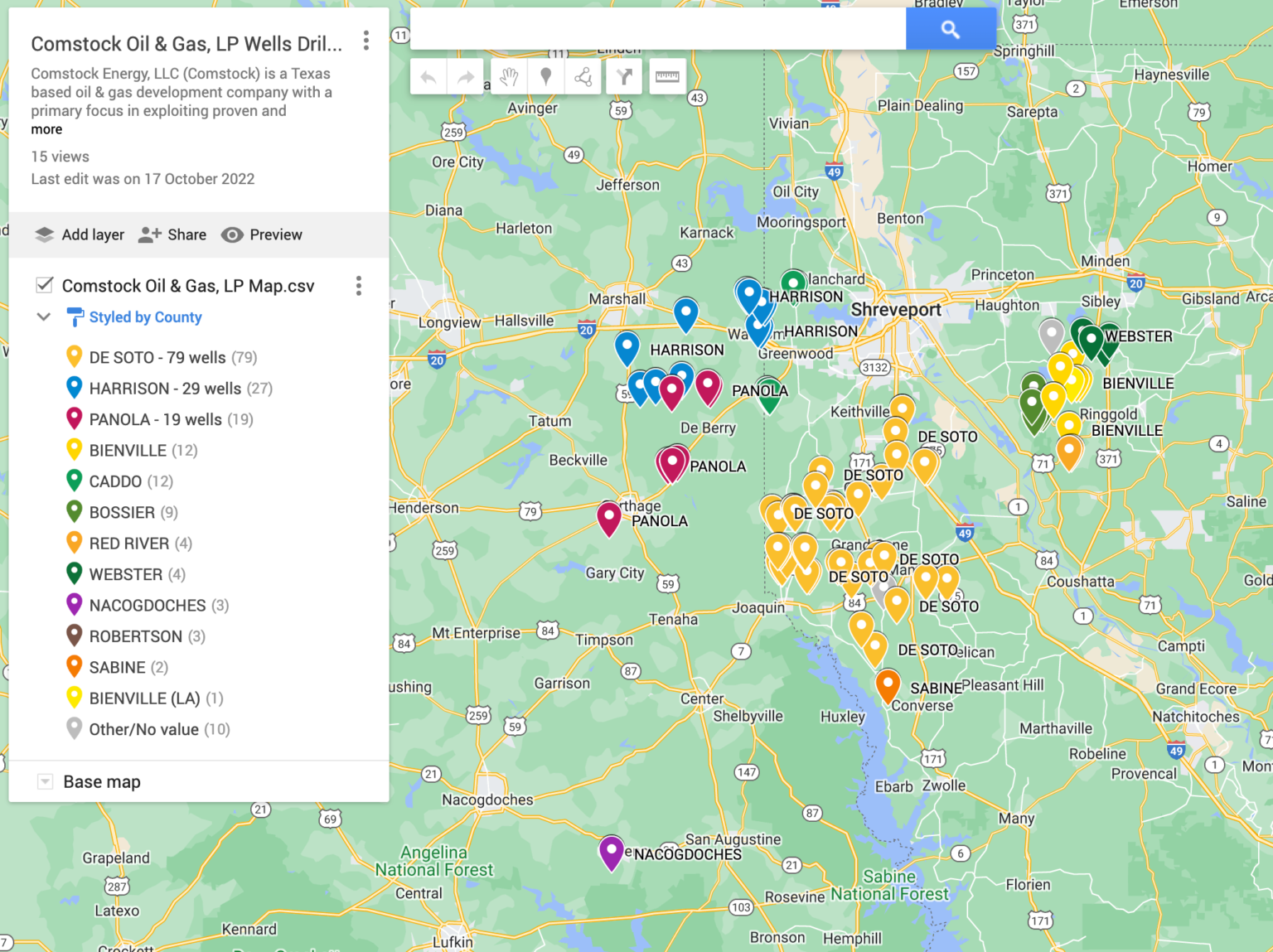Expand the Base map dropdown
Viewport: 1273px width, 952px height.
tap(46, 781)
